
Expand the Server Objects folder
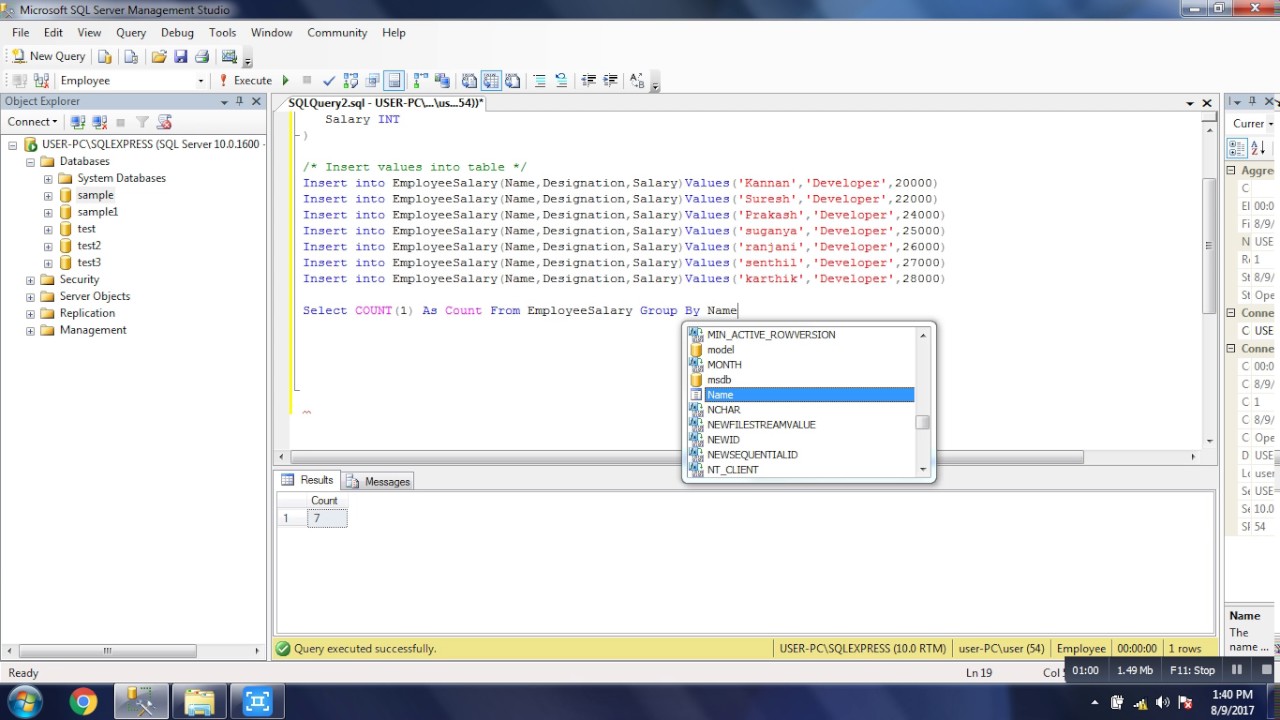(x=30, y=297)
